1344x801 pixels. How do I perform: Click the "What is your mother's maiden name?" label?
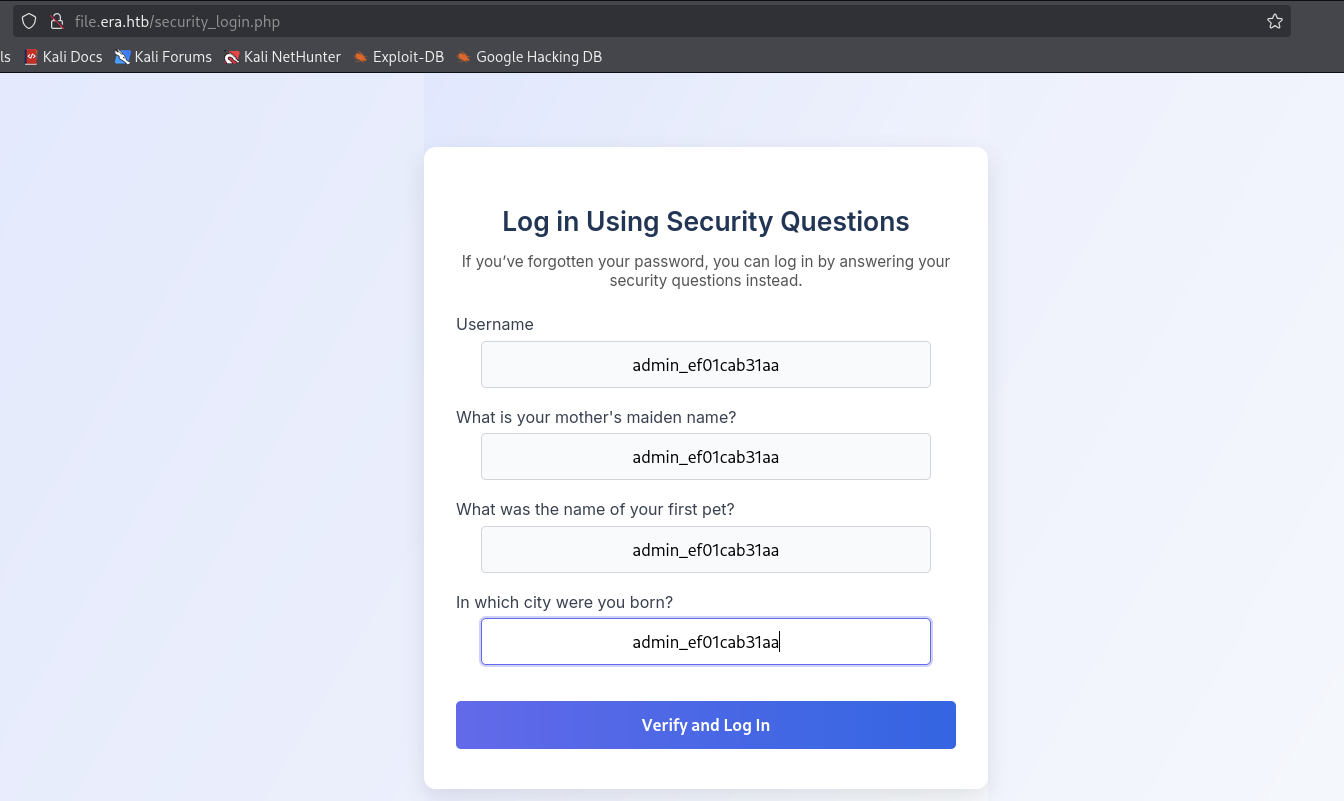pos(596,417)
